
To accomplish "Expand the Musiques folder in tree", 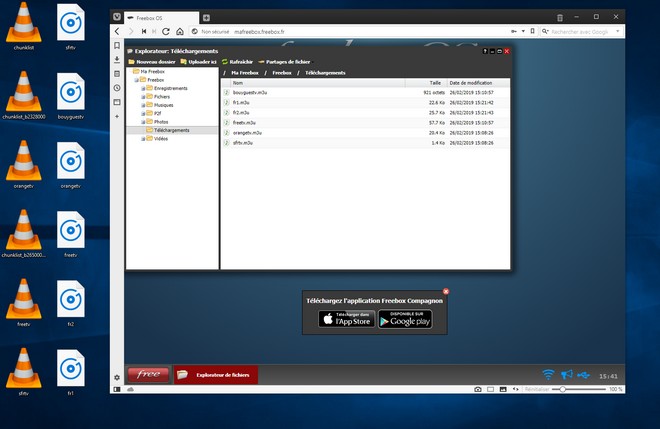I will [x=143, y=104].
